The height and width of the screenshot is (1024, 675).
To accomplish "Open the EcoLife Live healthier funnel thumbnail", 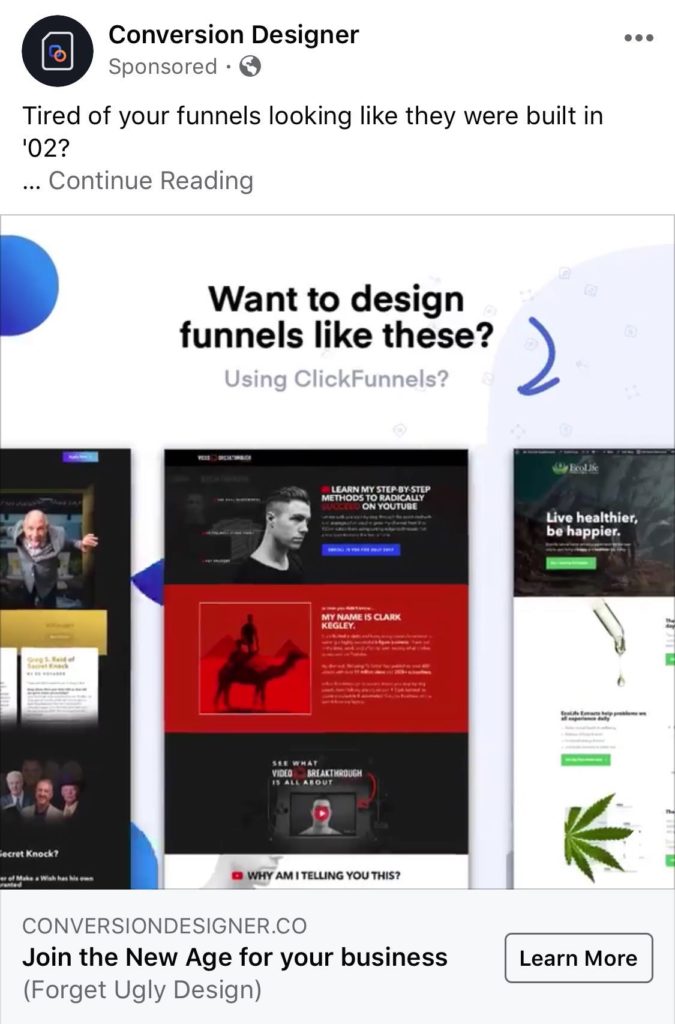I will [594, 668].
